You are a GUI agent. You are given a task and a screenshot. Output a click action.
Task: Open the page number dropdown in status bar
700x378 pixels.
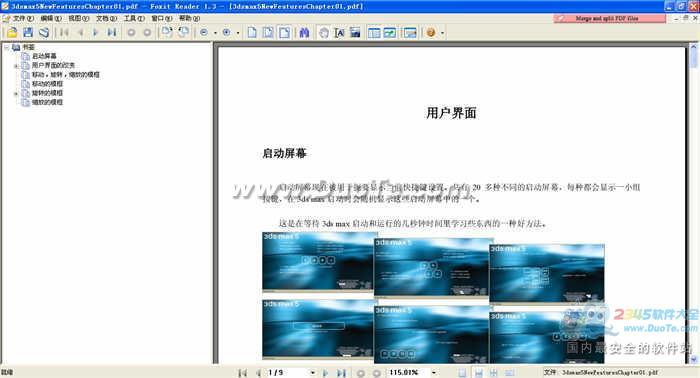pyautogui.click(x=312, y=373)
